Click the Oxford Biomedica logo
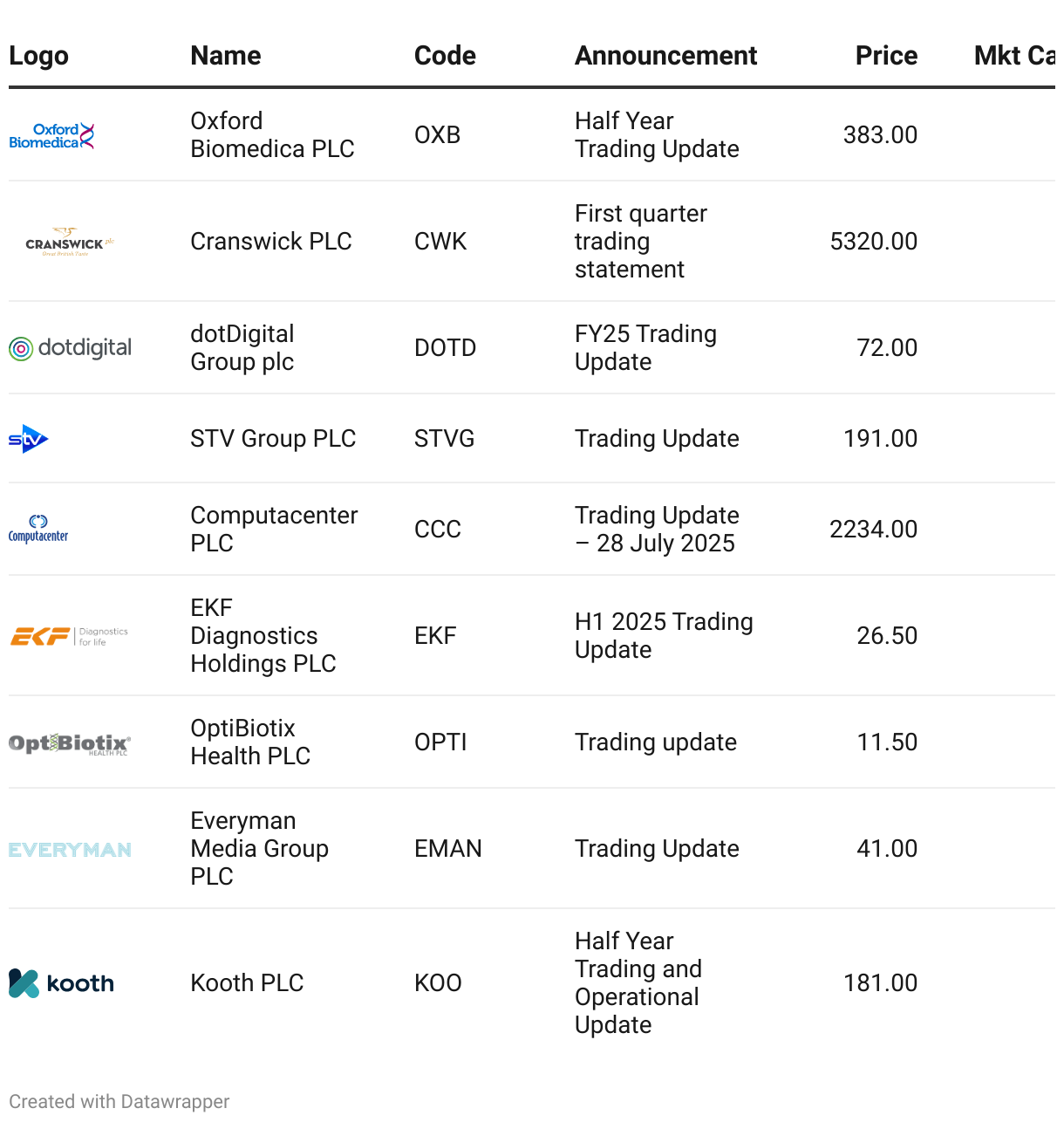The height and width of the screenshot is (1122, 1064). 51,136
